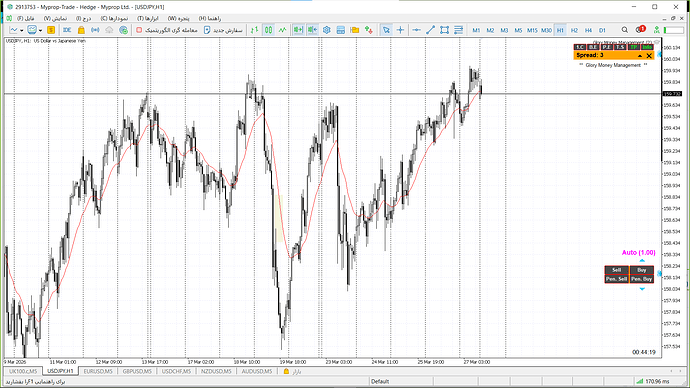Collapse the Spread panel arrow

[x=640, y=56]
